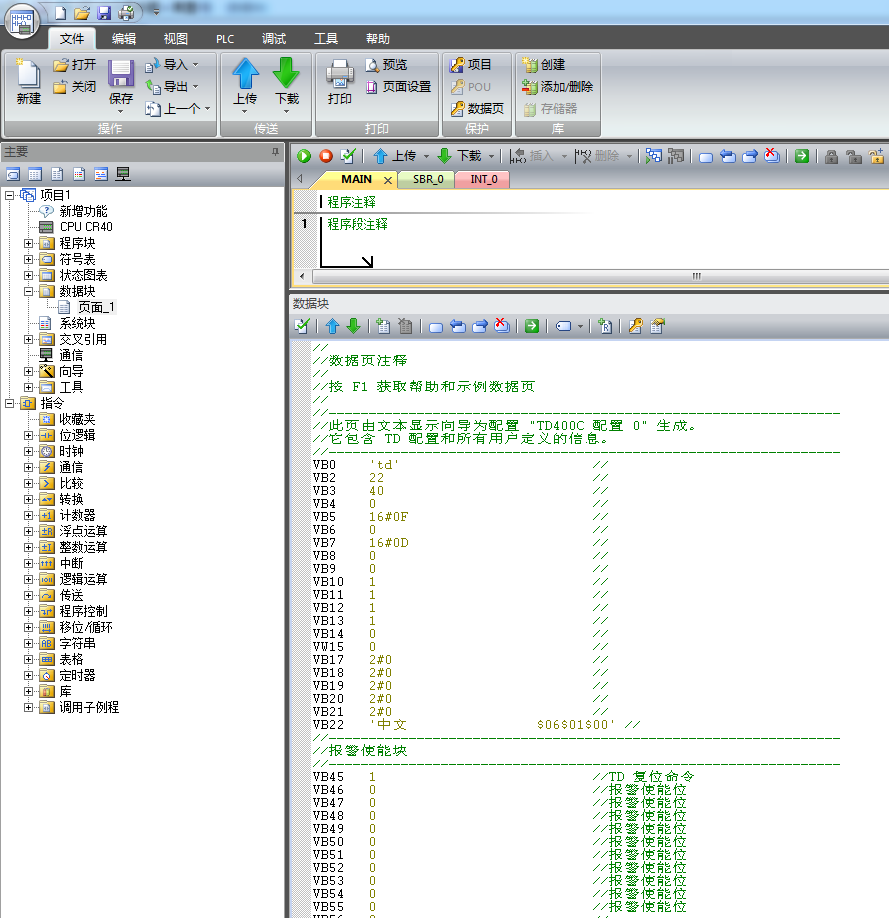Switch to the SBR_0 tab
The width and height of the screenshot is (889, 918).
tap(428, 179)
